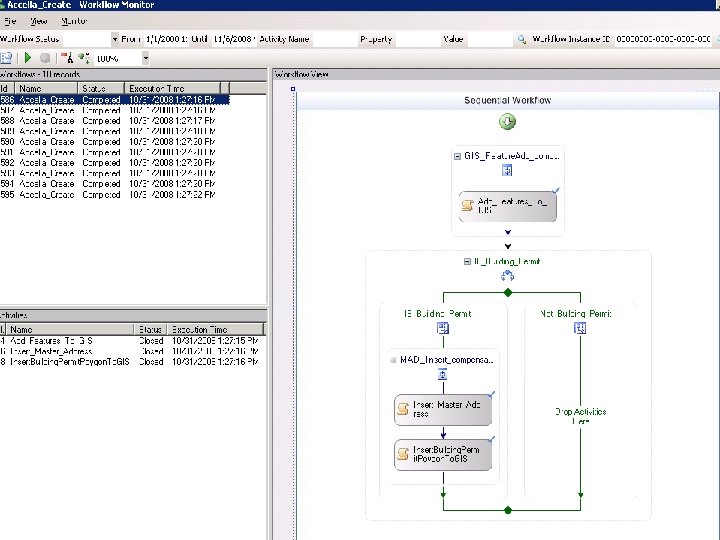Open the Monitor menu

point(73,20)
